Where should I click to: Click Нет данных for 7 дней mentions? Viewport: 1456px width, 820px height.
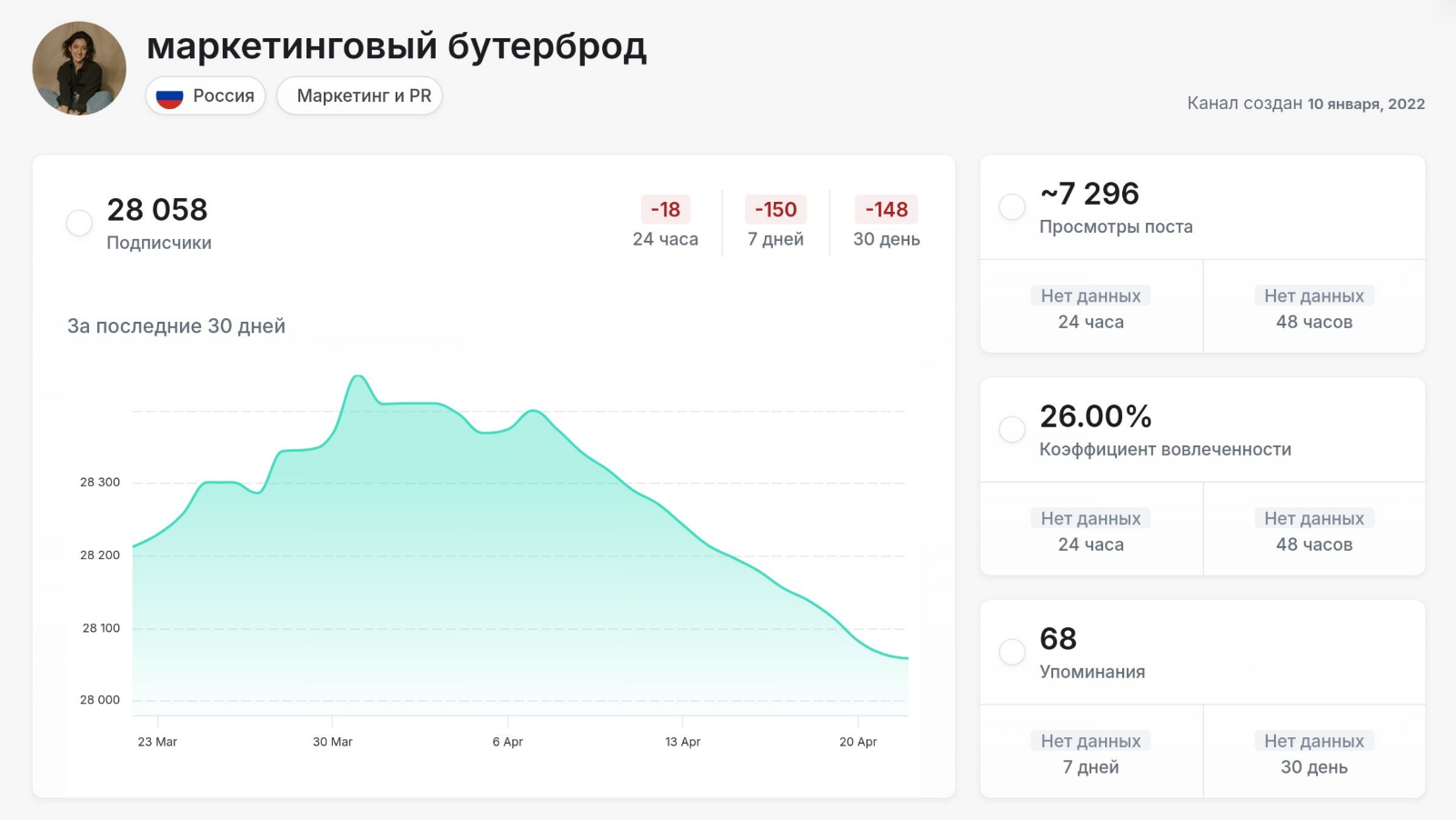click(x=1090, y=740)
